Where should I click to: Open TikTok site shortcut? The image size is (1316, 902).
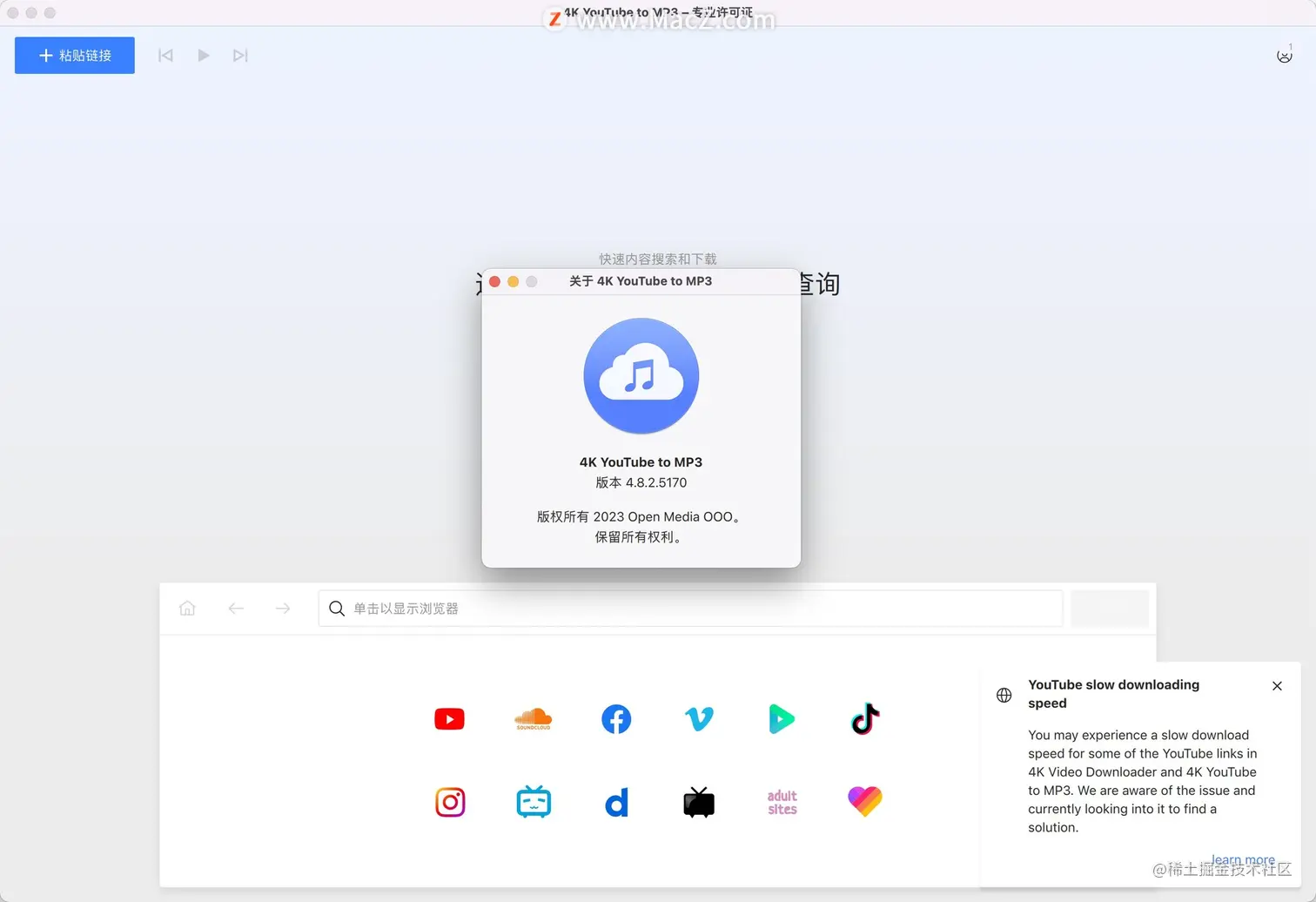pos(865,719)
